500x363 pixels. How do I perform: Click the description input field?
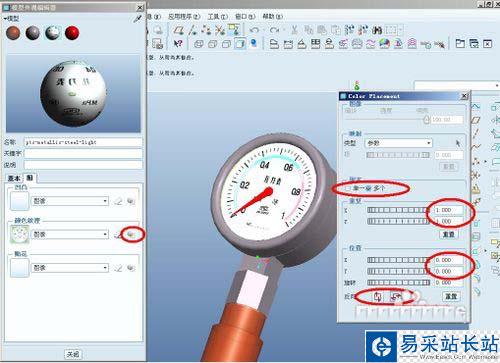coord(83,165)
